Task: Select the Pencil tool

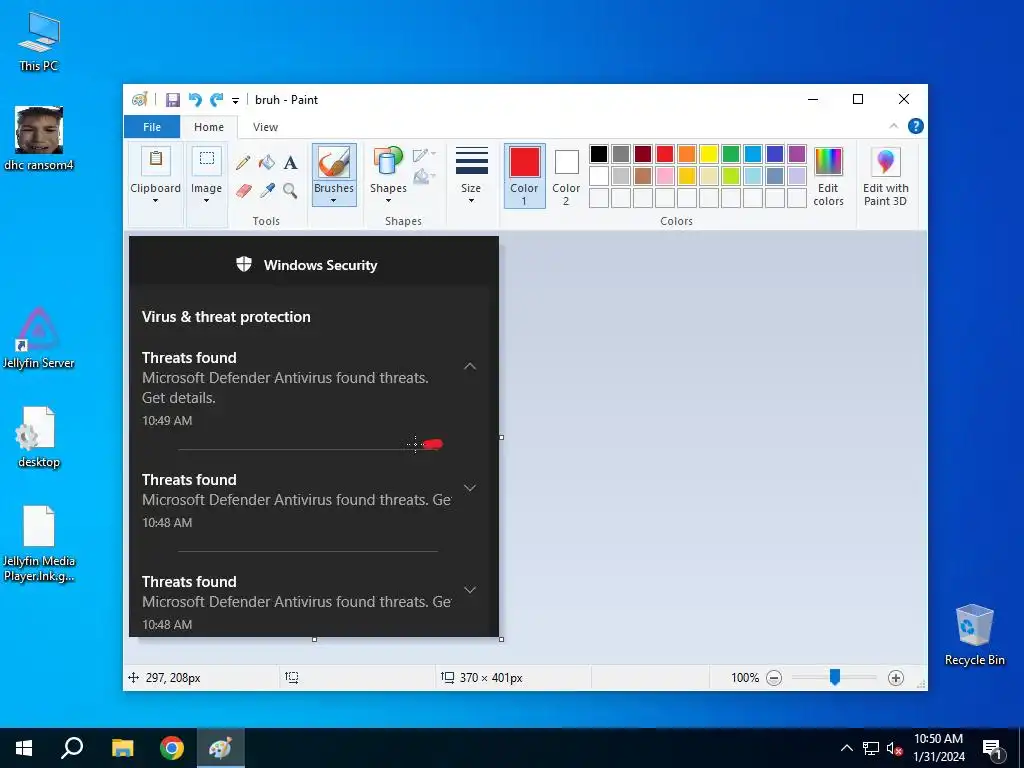Action: (243, 162)
